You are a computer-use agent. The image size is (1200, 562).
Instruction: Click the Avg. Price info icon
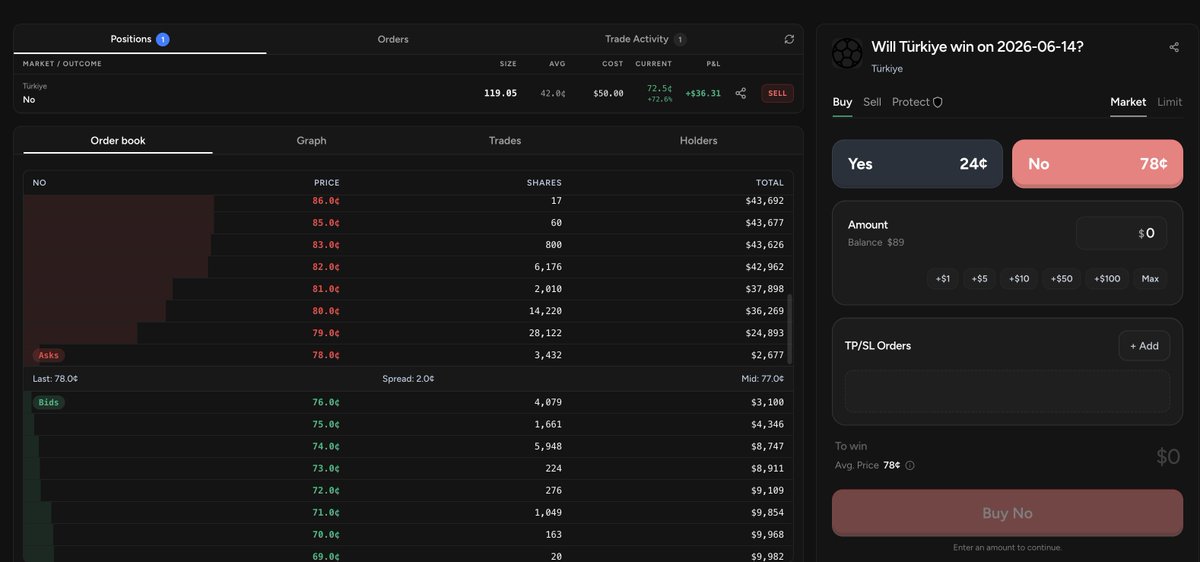[910, 465]
